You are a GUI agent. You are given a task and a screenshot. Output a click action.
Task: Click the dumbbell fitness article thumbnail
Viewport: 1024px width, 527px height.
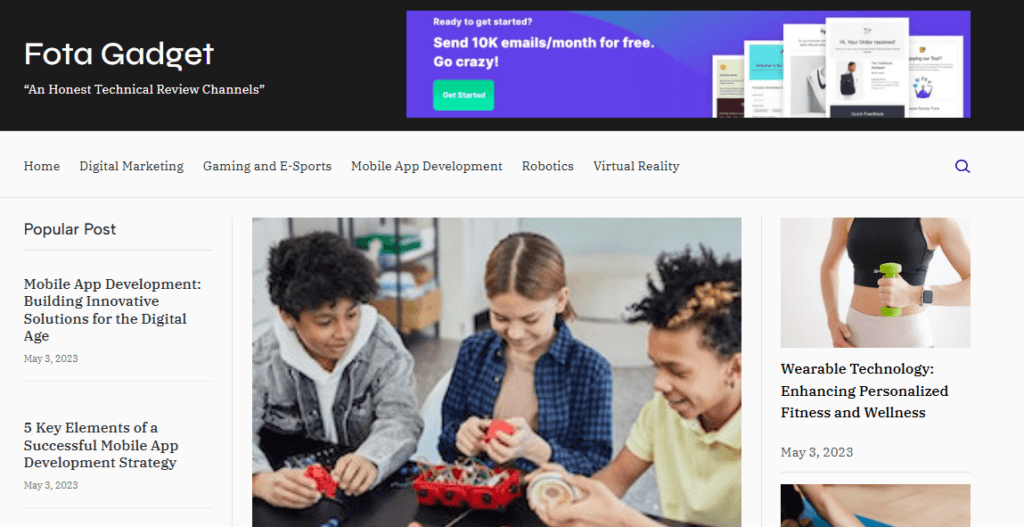875,282
